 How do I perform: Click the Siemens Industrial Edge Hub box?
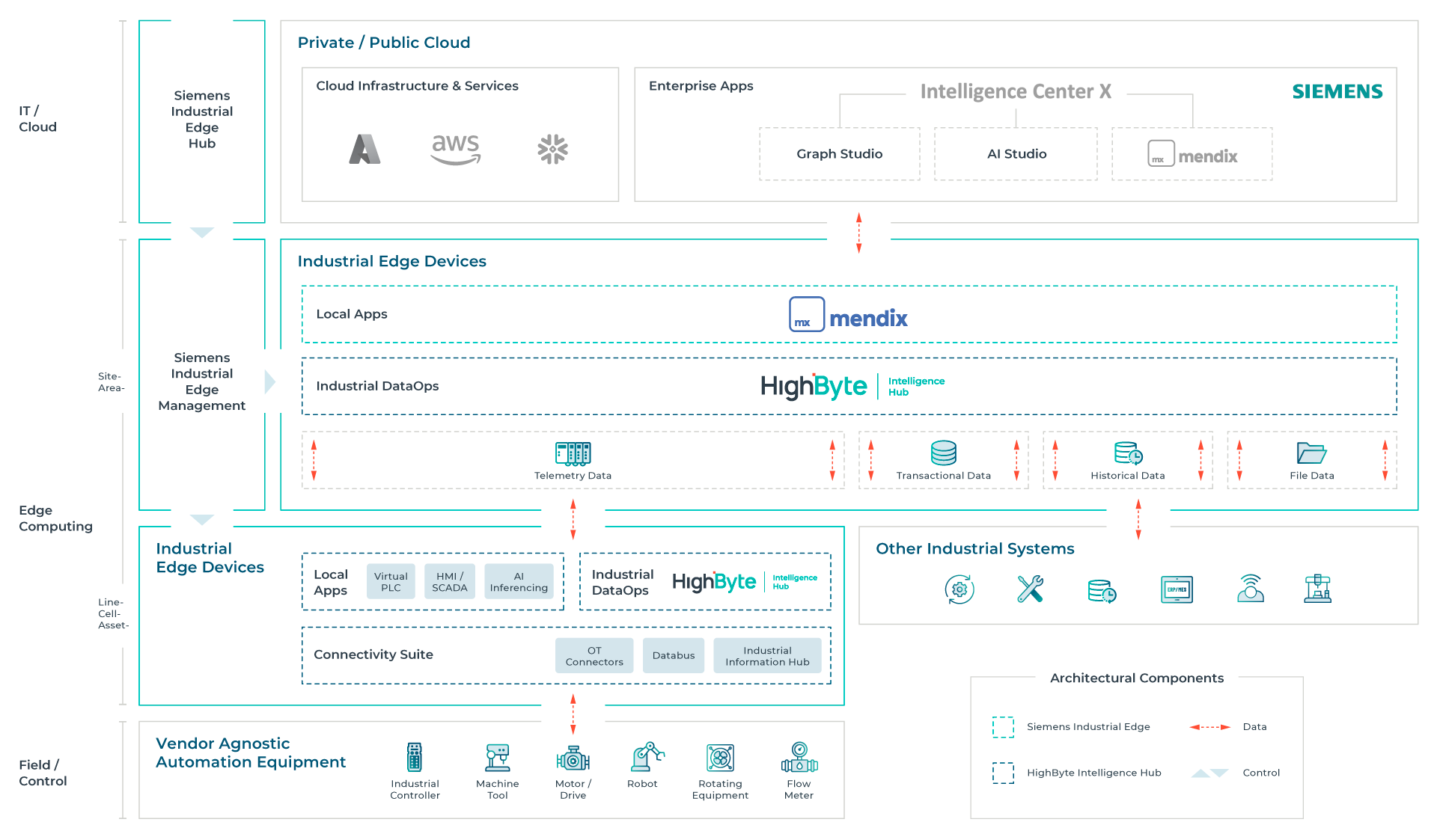click(x=202, y=121)
